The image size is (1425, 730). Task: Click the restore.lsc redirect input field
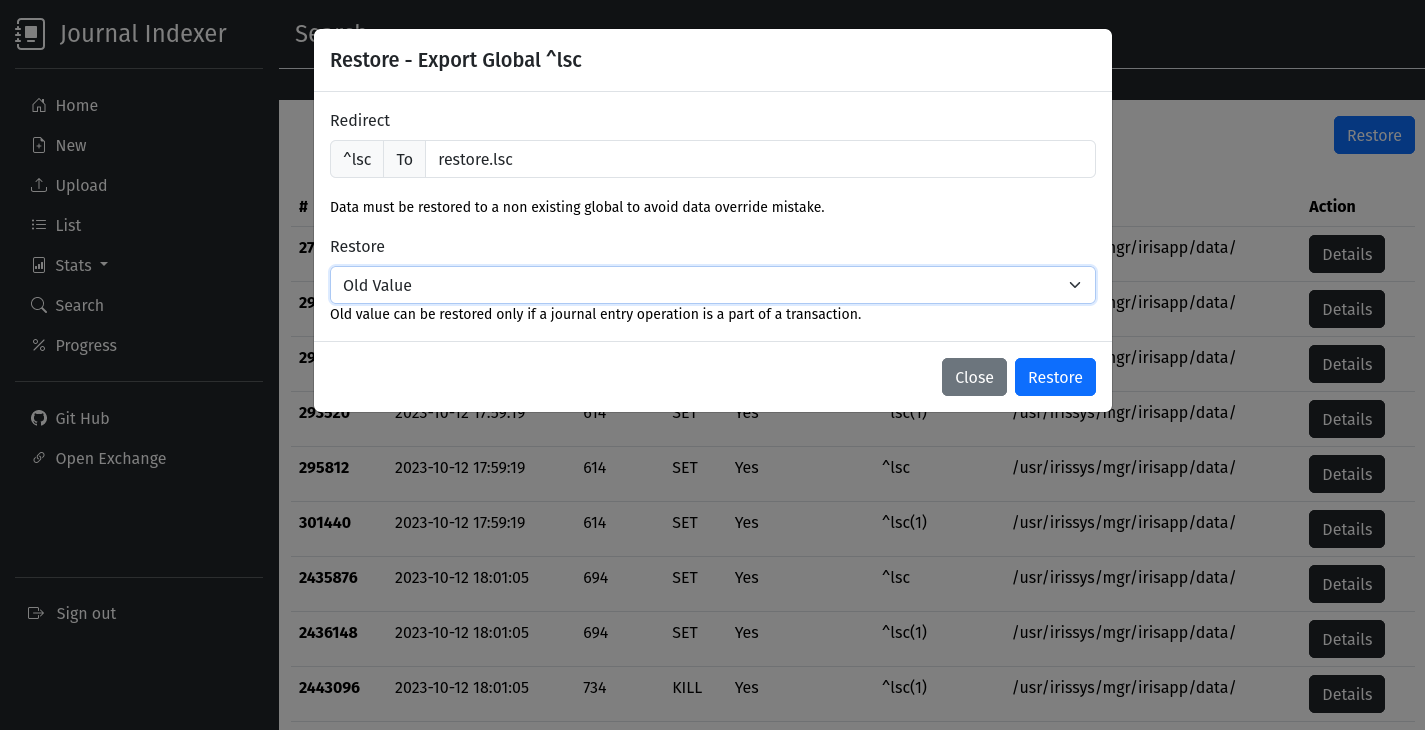click(x=759, y=159)
